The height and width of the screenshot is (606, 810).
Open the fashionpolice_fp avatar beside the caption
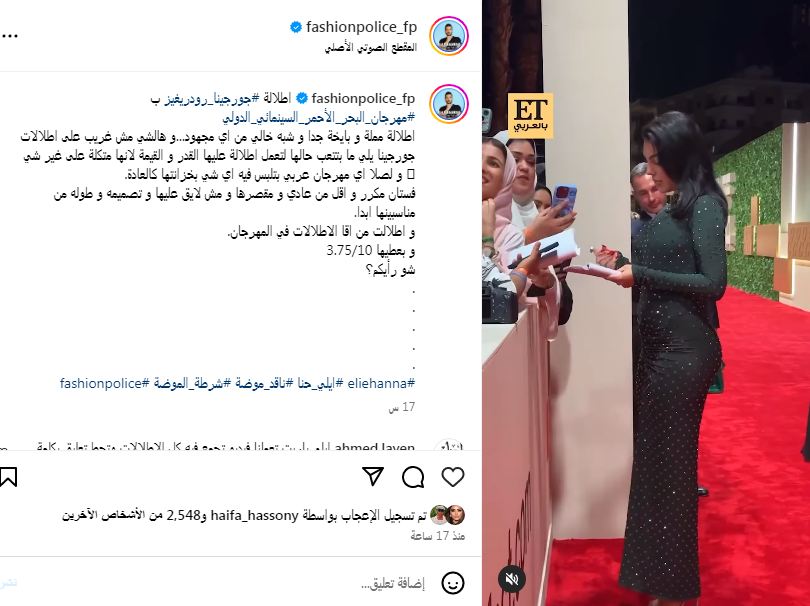(449, 104)
